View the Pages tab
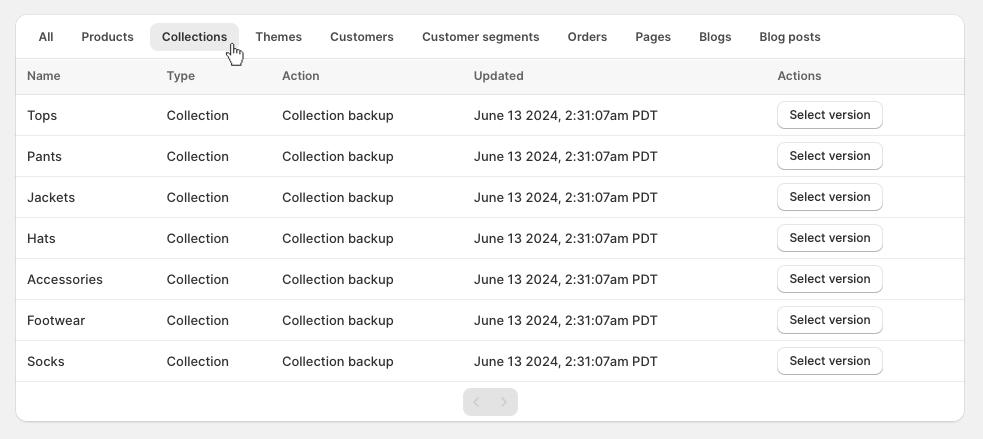The image size is (983, 439). point(653,37)
